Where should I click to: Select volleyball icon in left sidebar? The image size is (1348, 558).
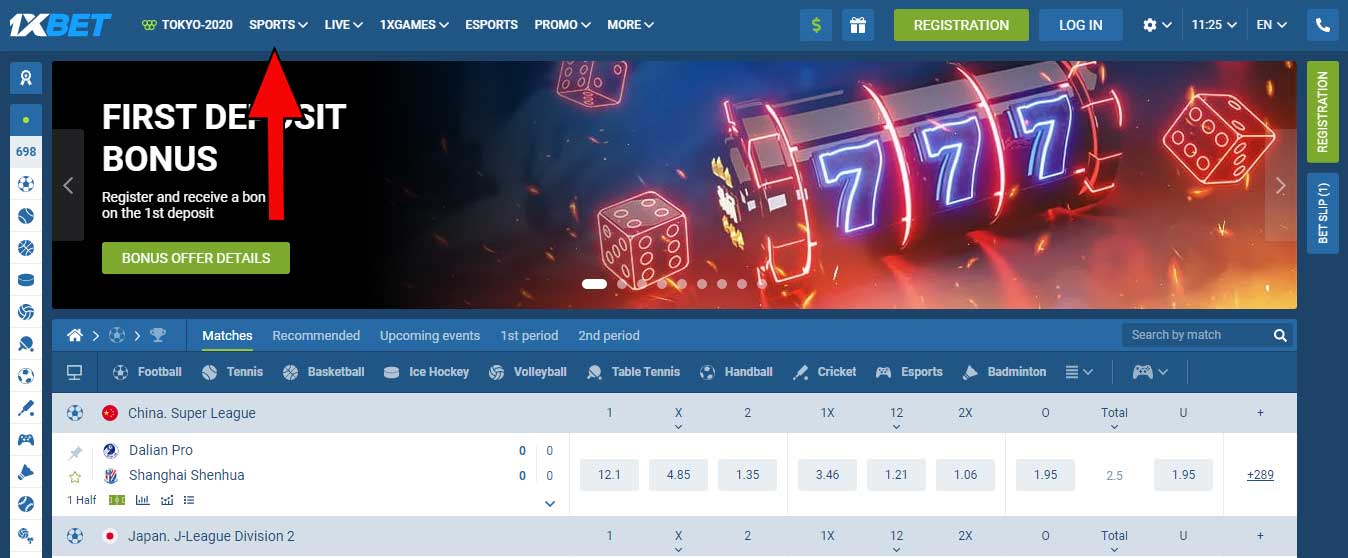[x=25, y=312]
